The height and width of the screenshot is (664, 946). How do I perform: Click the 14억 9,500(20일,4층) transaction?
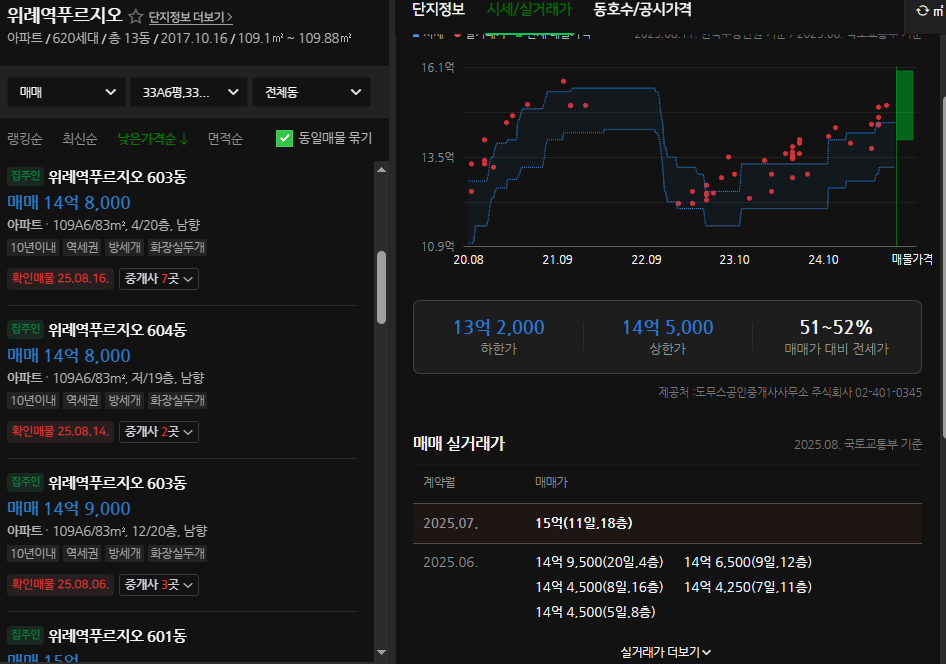pyautogui.click(x=599, y=562)
